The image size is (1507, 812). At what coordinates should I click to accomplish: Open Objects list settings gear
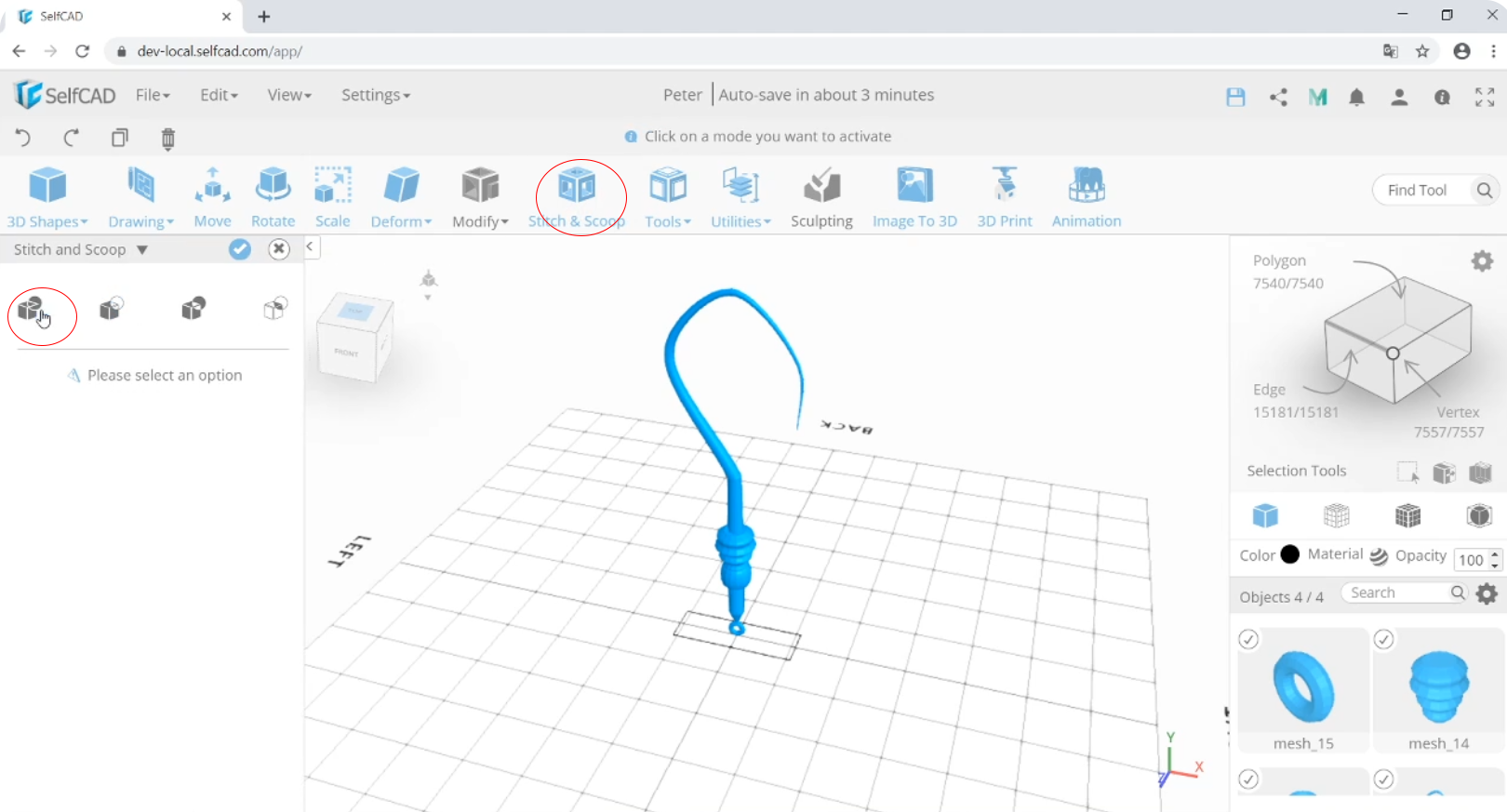point(1487,593)
